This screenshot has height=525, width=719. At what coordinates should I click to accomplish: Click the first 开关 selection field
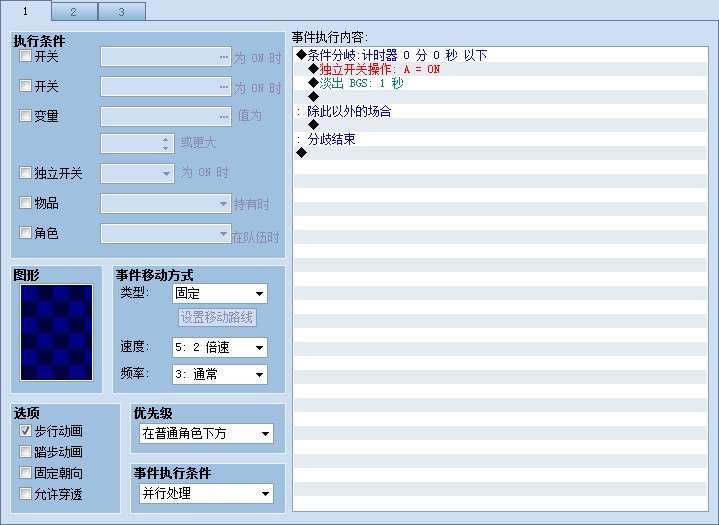(166, 57)
